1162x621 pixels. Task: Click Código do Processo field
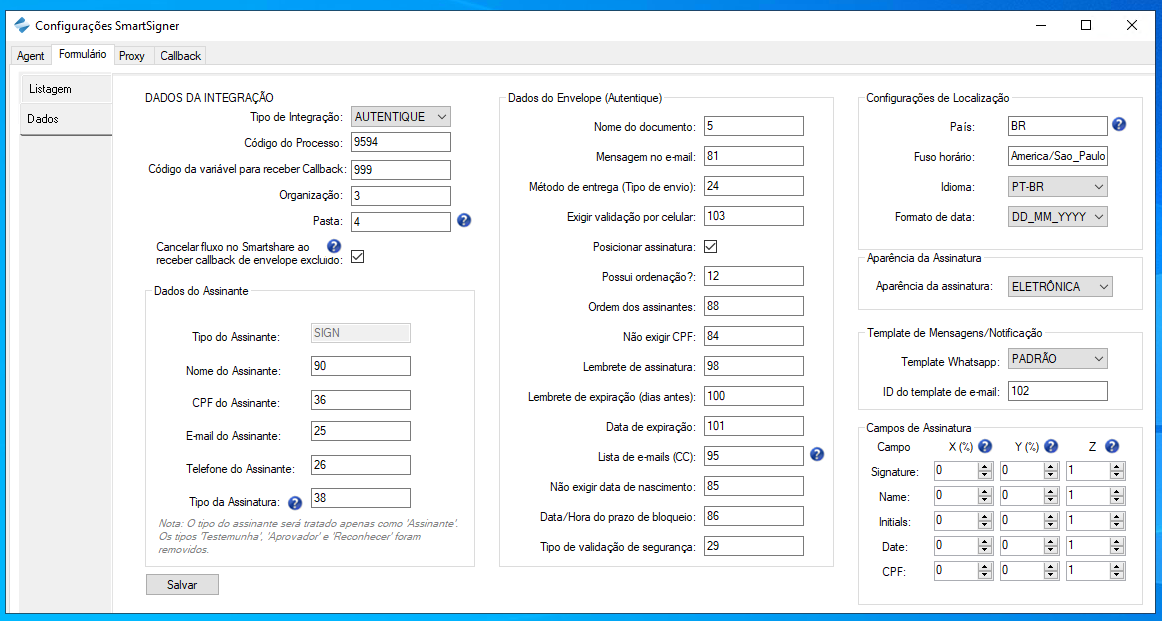pos(400,142)
